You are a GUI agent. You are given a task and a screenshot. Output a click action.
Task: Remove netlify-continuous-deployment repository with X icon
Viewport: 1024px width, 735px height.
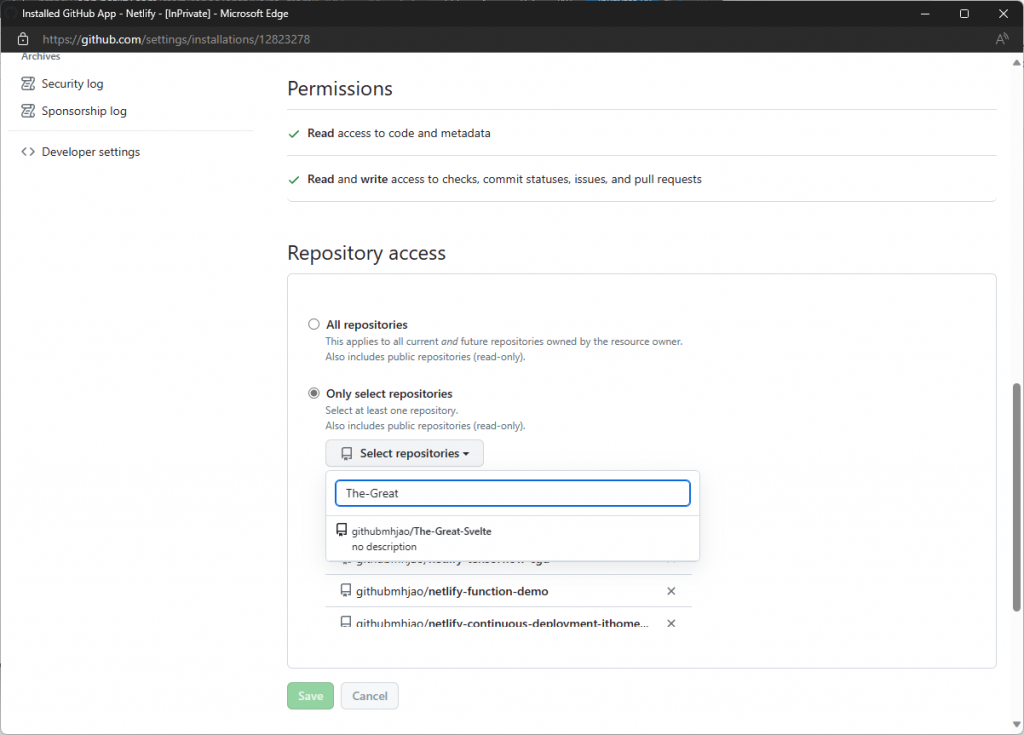671,623
